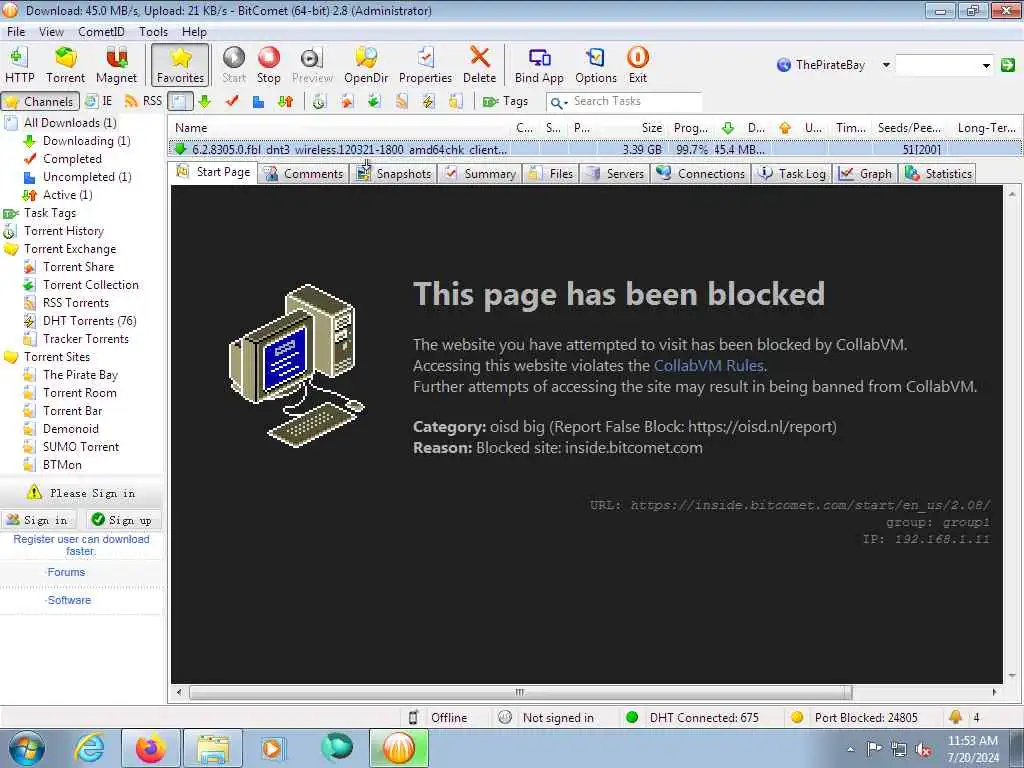
Task: Click the OpenDir toolbar icon
Action: (x=366, y=65)
